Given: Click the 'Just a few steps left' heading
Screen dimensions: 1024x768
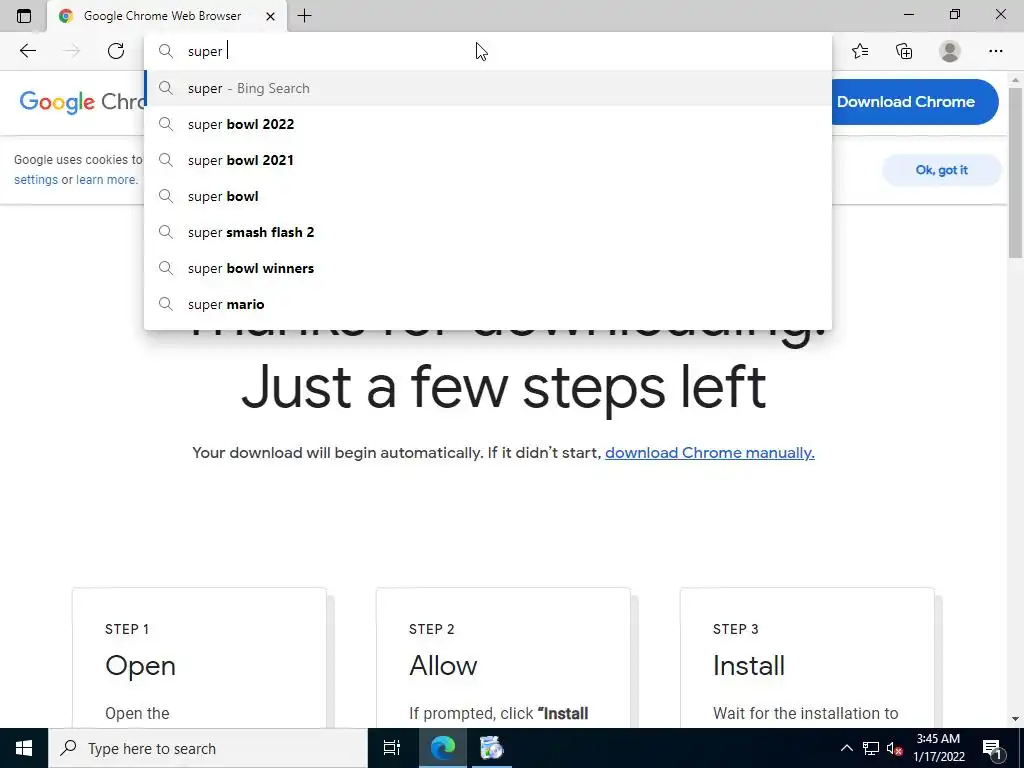Looking at the screenshot, I should click(504, 387).
